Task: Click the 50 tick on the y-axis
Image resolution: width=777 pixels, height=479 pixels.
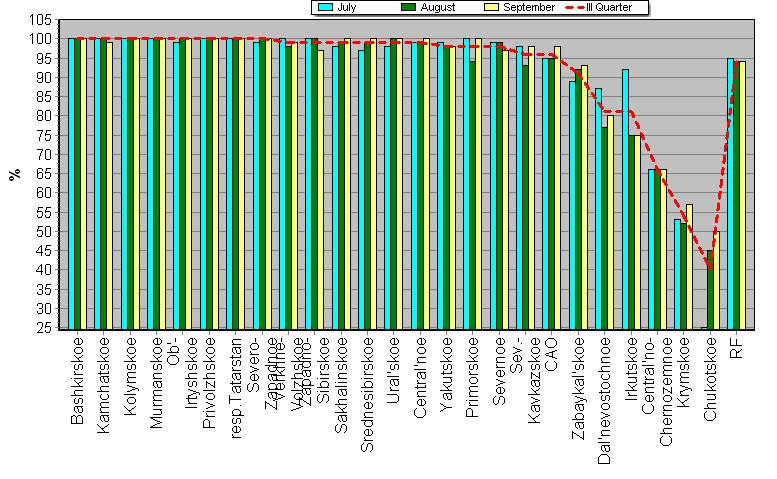Action: click(x=44, y=231)
